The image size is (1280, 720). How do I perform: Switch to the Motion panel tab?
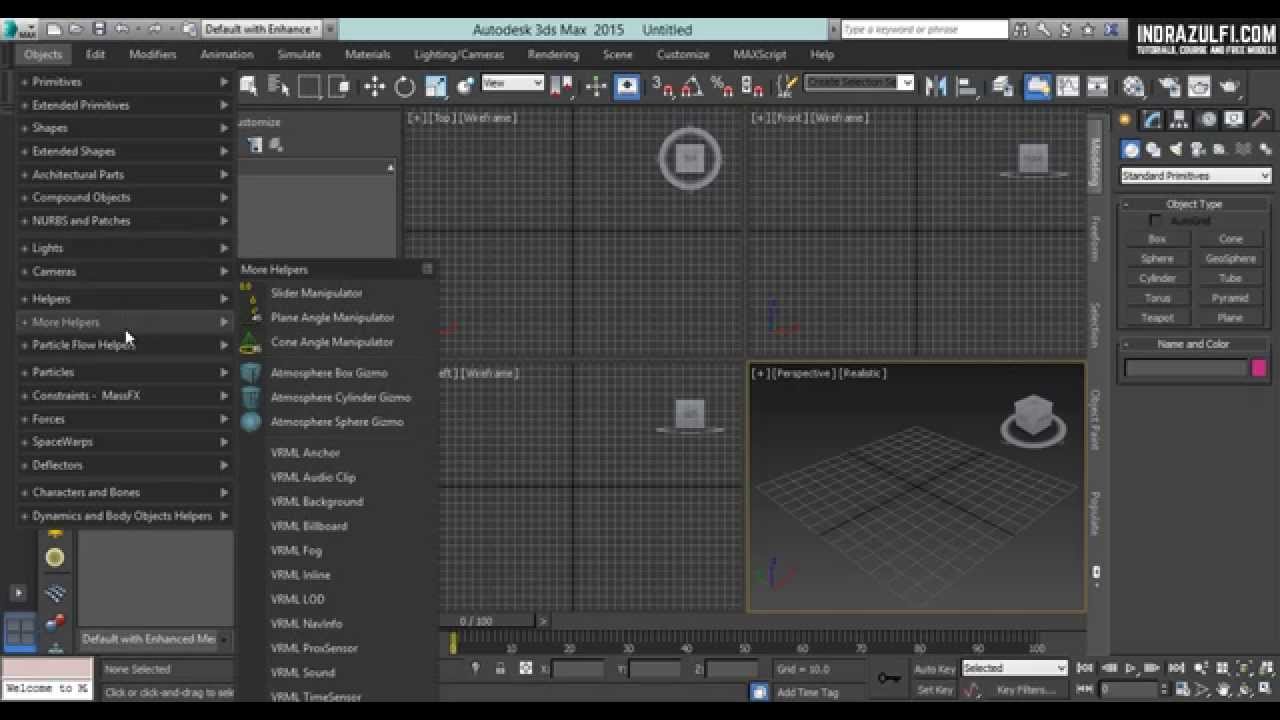(1208, 120)
